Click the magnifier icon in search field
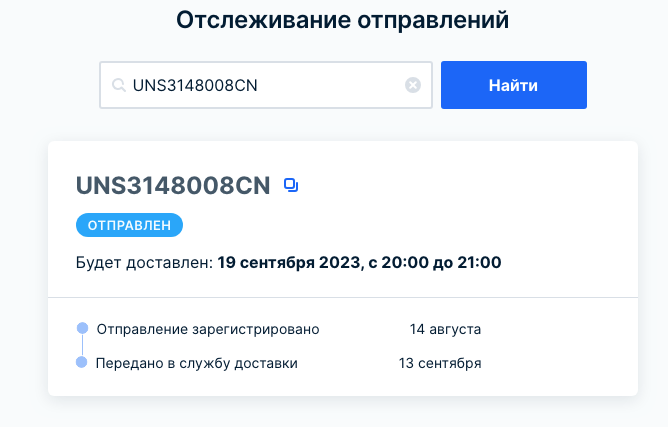This screenshot has width=668, height=427. pos(119,86)
